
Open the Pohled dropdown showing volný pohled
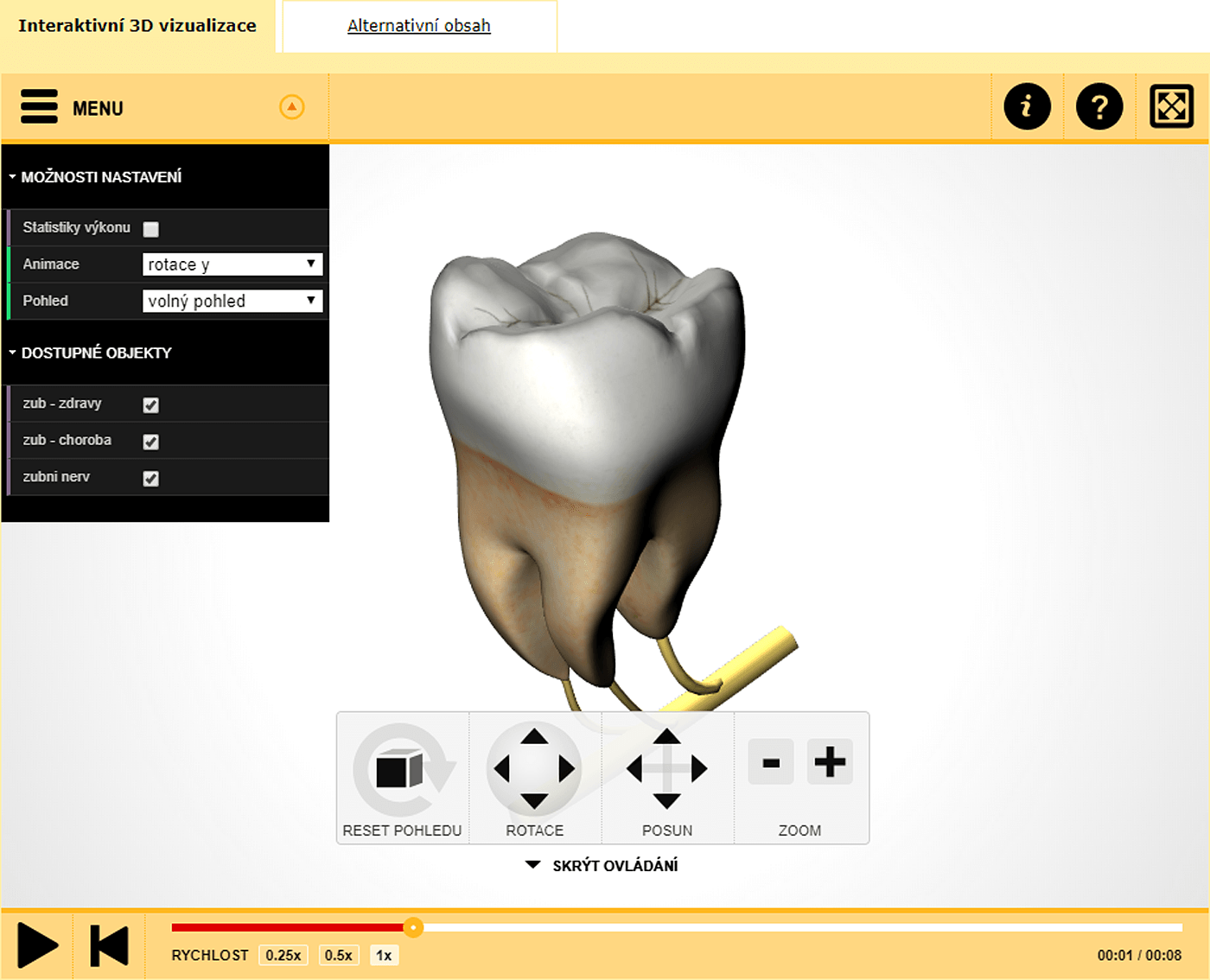point(232,300)
